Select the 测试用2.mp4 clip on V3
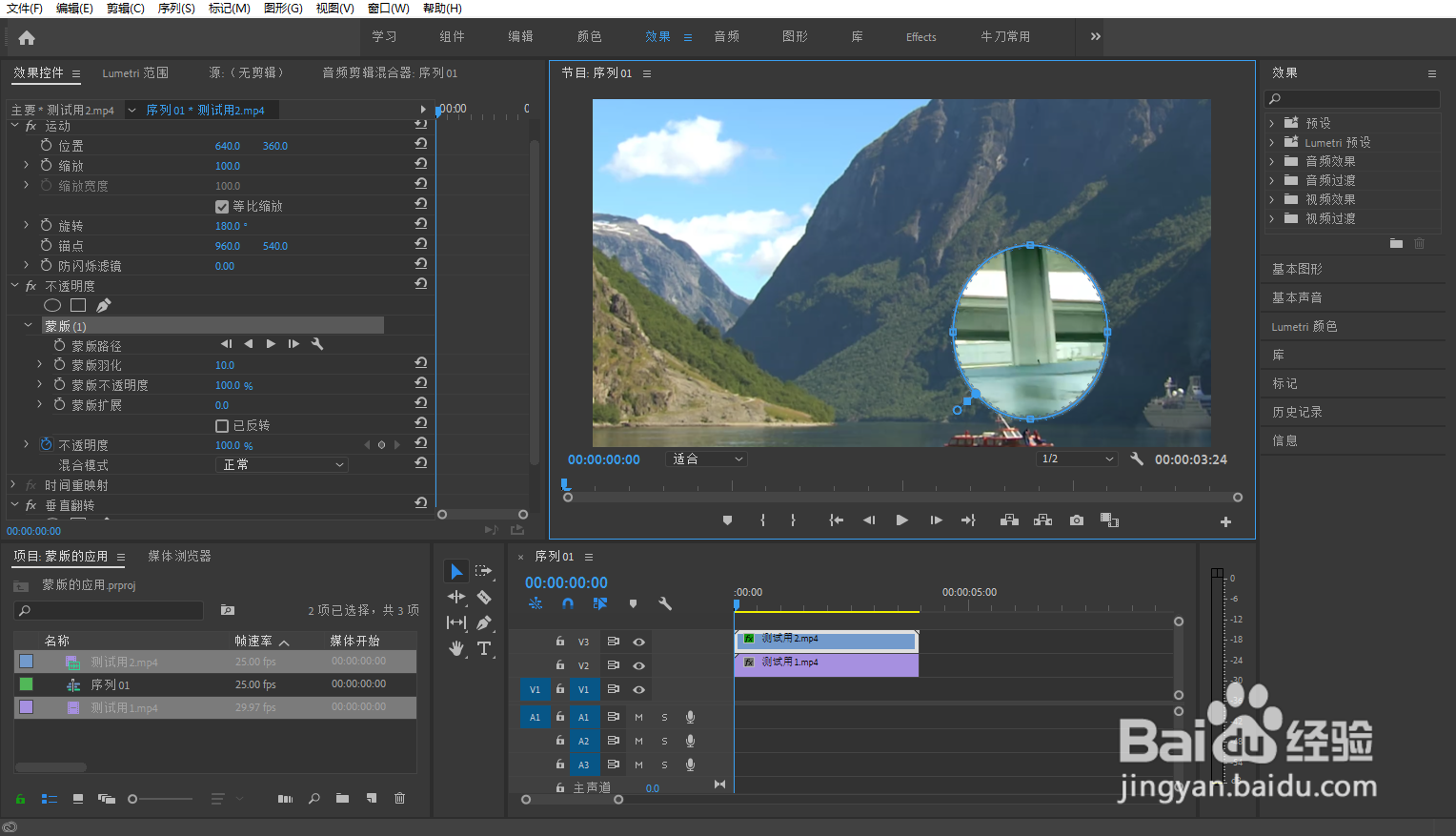This screenshot has width=1456, height=836. [826, 640]
